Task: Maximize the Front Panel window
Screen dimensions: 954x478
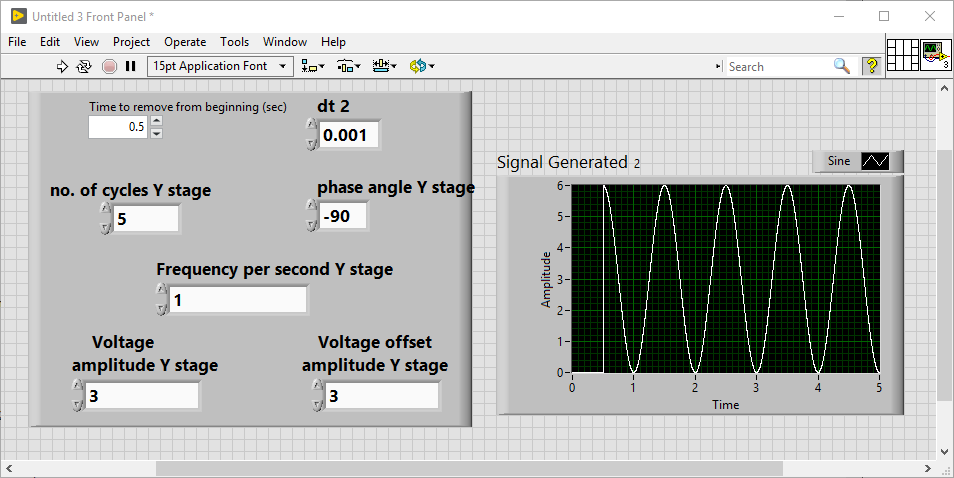Action: coord(884,16)
